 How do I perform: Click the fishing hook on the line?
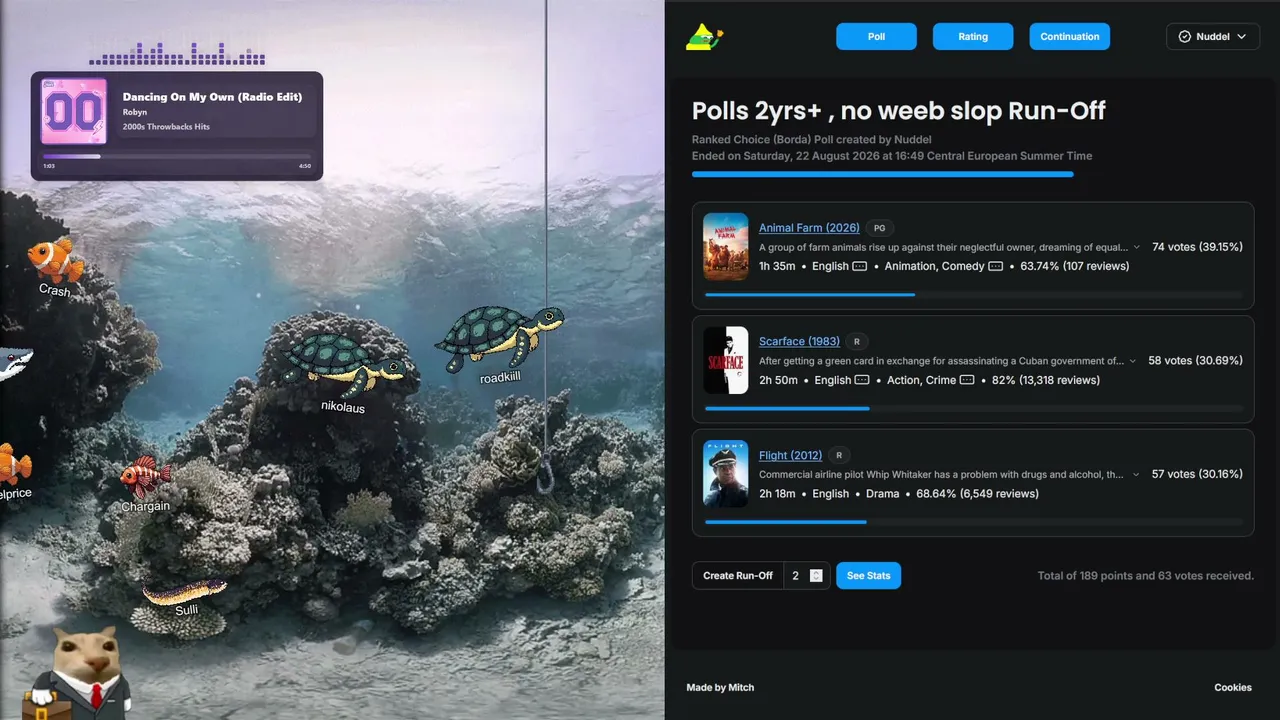point(545,476)
